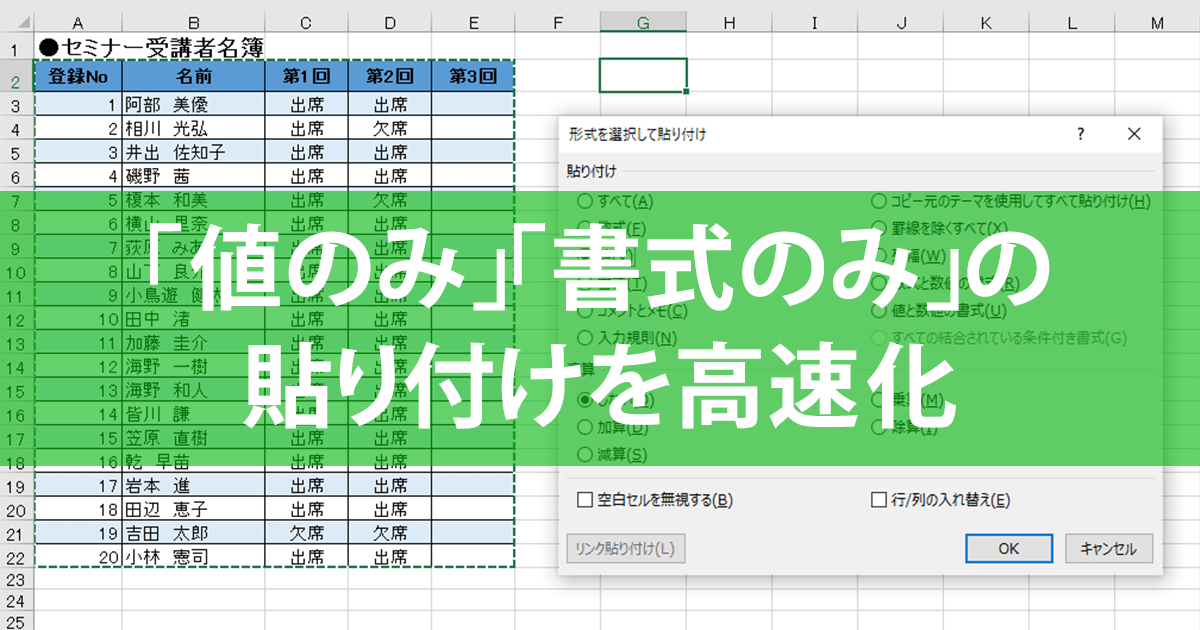Select row 24 header

[x=17, y=603]
